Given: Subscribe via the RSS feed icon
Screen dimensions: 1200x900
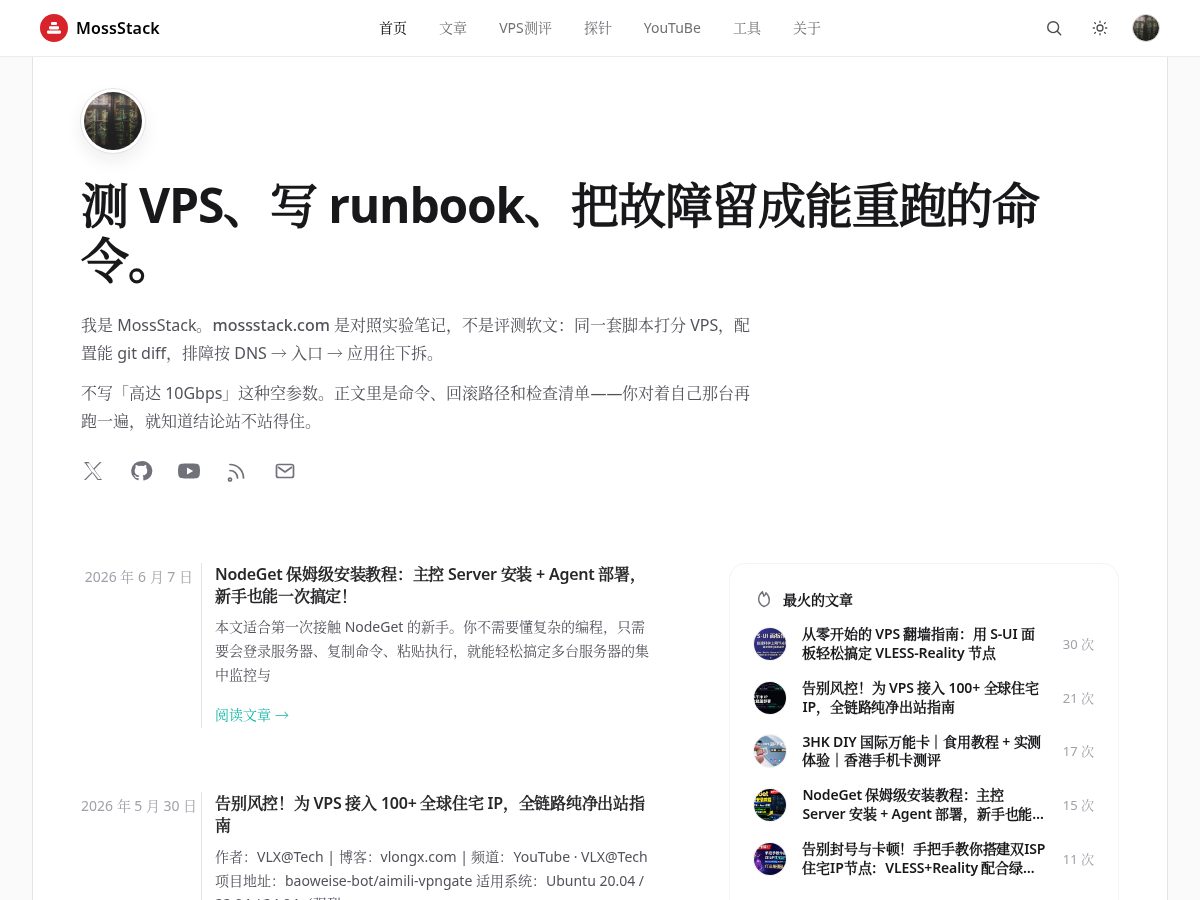Looking at the screenshot, I should (x=236, y=471).
